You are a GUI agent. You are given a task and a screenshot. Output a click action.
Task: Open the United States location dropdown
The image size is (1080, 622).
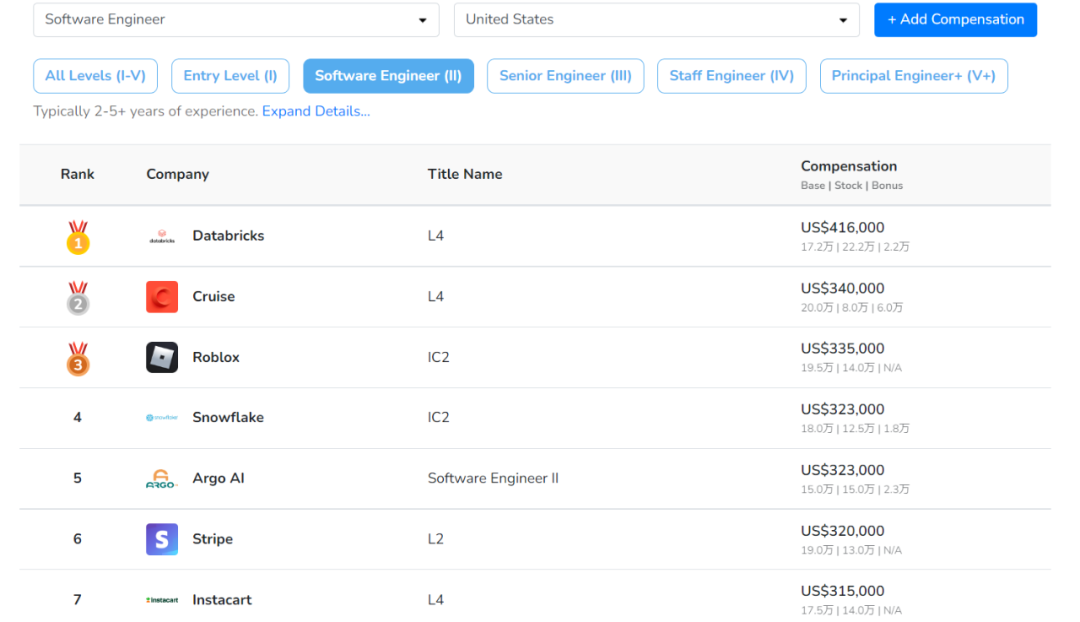[656, 19]
